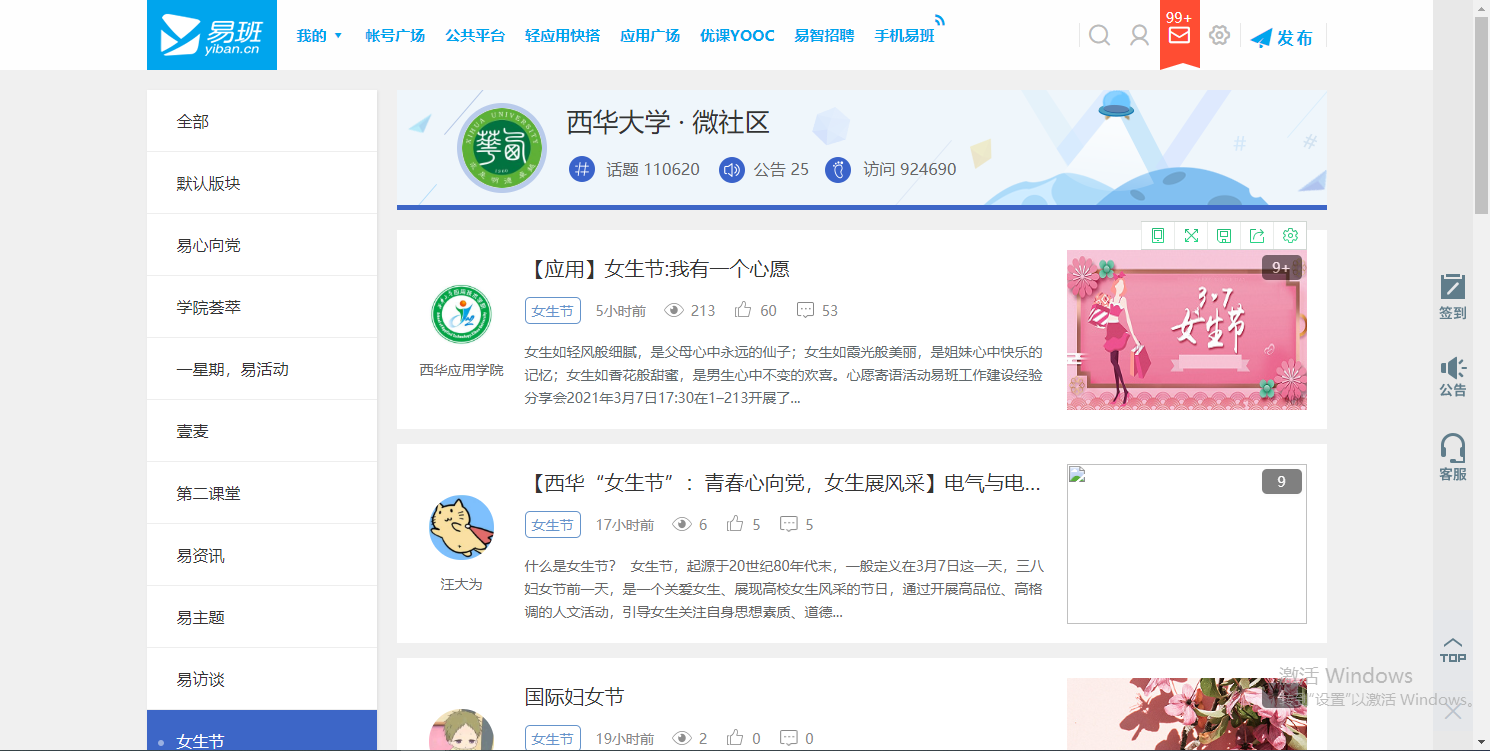This screenshot has width=1490, height=751.
Task: Click the 发布 publish button
Action: coord(1282,38)
